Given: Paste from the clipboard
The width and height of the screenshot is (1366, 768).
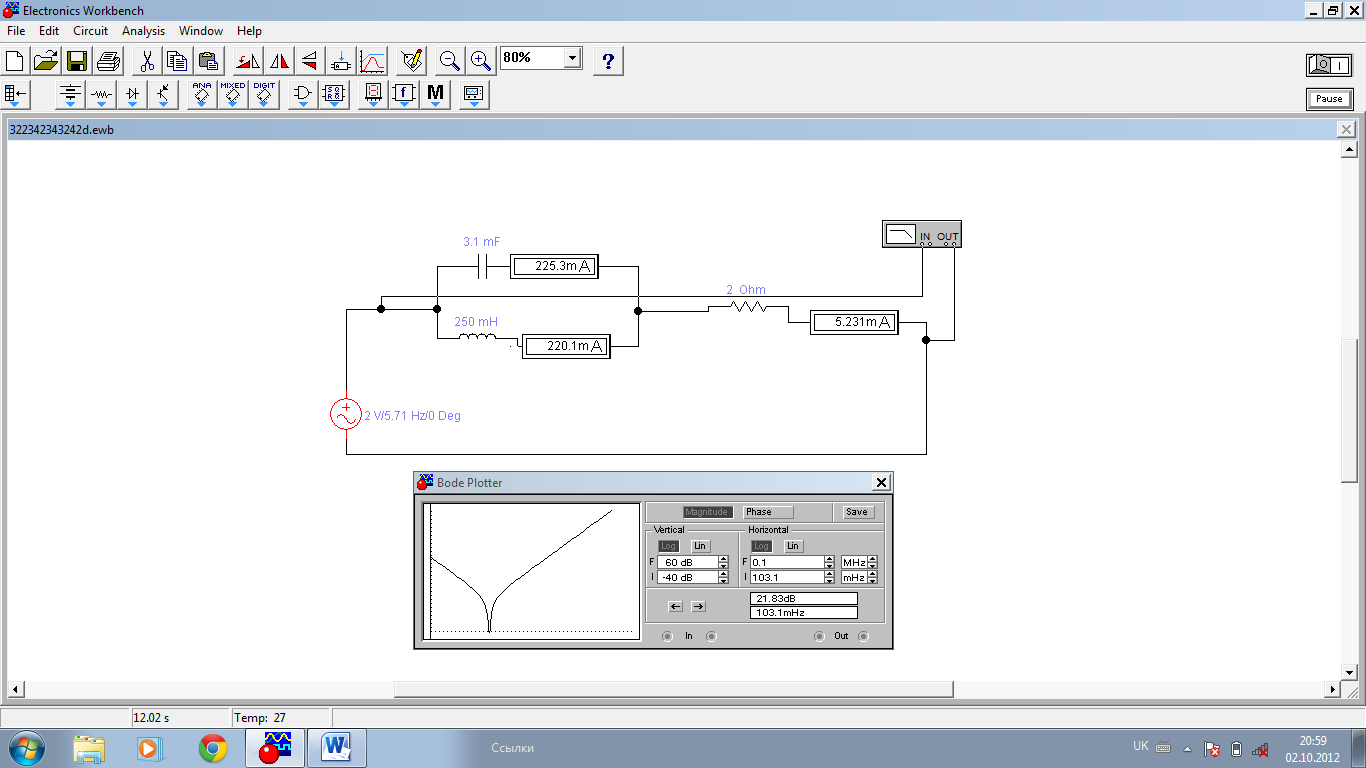Looking at the screenshot, I should (208, 61).
